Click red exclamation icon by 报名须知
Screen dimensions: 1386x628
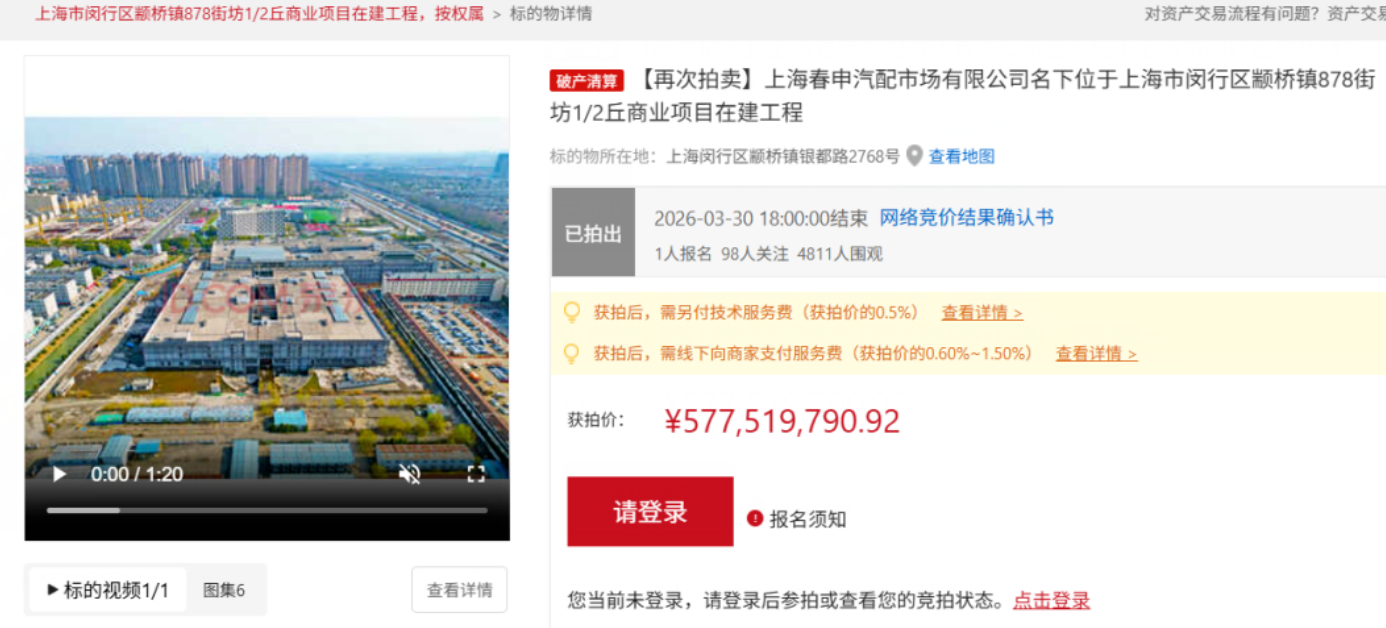[755, 518]
